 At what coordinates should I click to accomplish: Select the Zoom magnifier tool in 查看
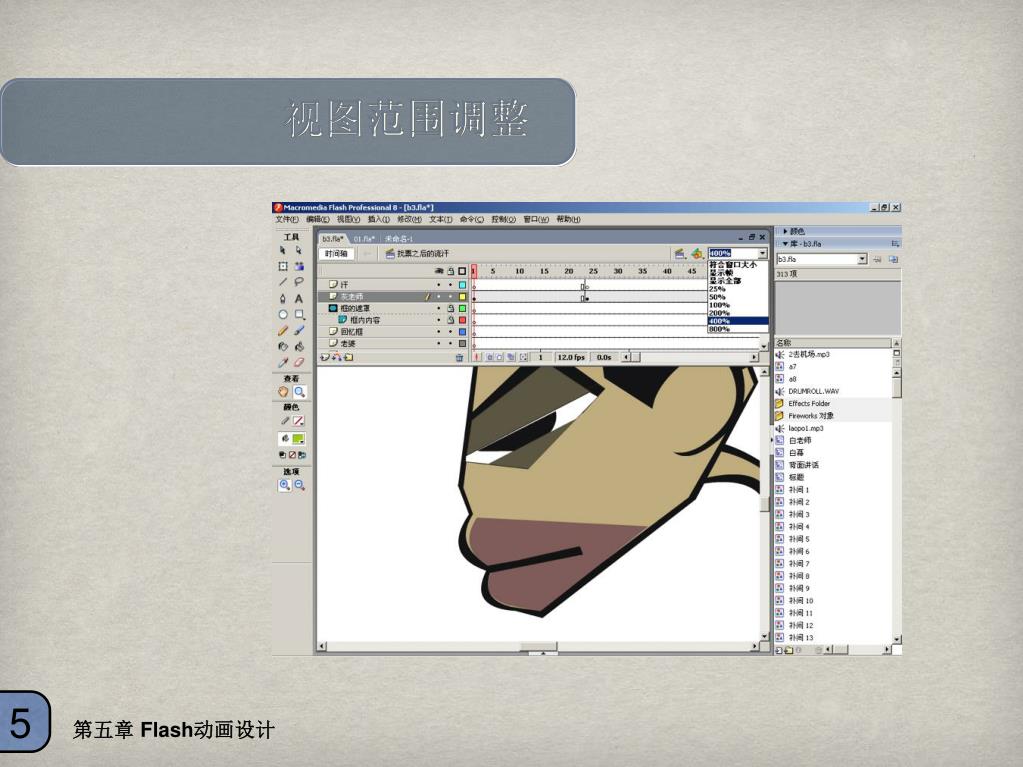click(x=299, y=392)
